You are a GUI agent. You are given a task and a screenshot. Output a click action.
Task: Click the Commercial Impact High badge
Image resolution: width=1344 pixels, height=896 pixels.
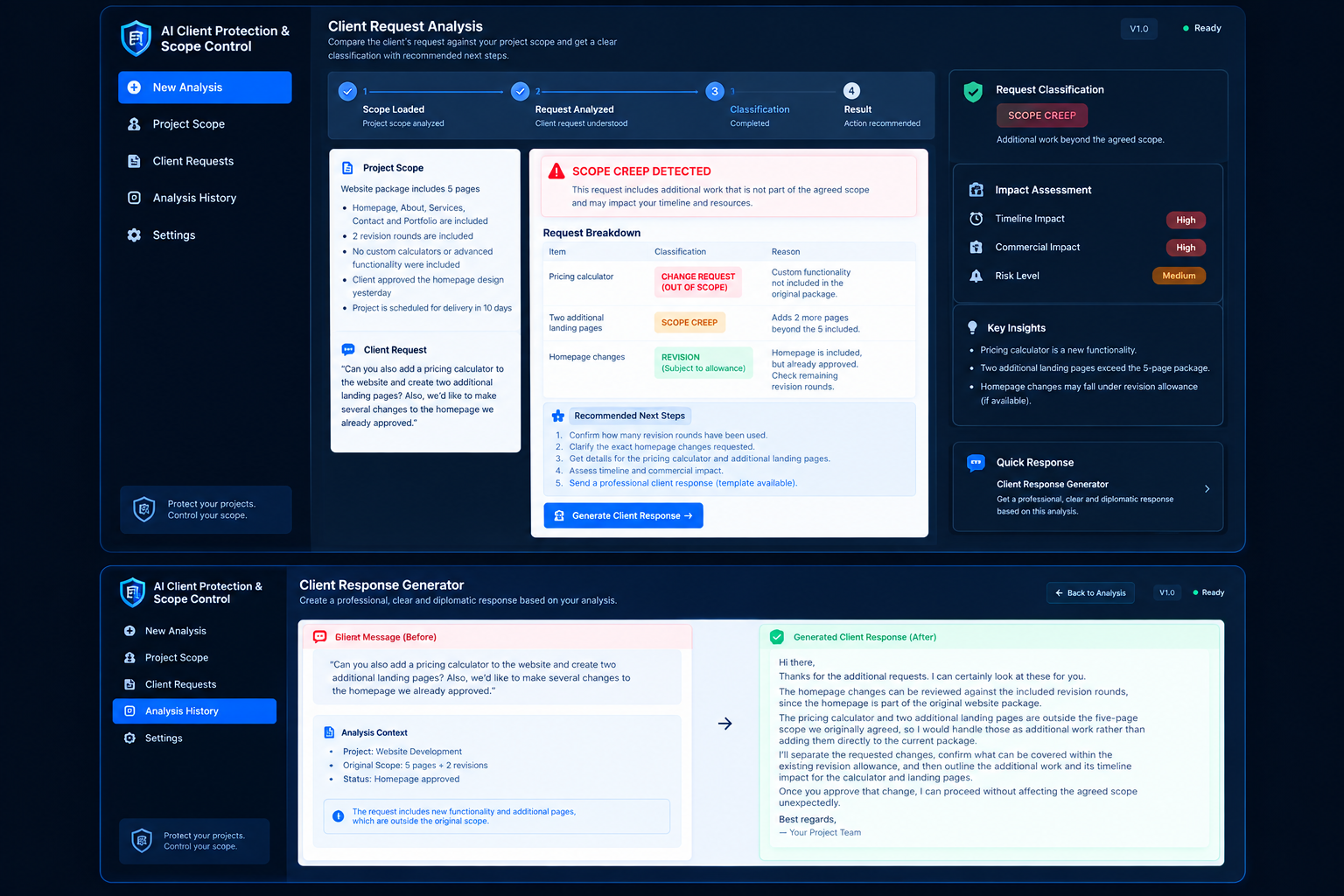pos(1186,248)
